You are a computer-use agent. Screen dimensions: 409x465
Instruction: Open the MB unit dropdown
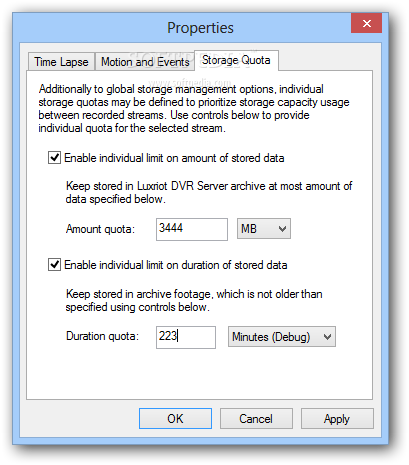(264, 229)
